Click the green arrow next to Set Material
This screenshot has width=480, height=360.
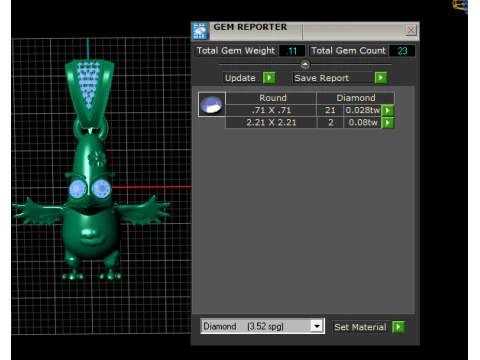coord(398,327)
